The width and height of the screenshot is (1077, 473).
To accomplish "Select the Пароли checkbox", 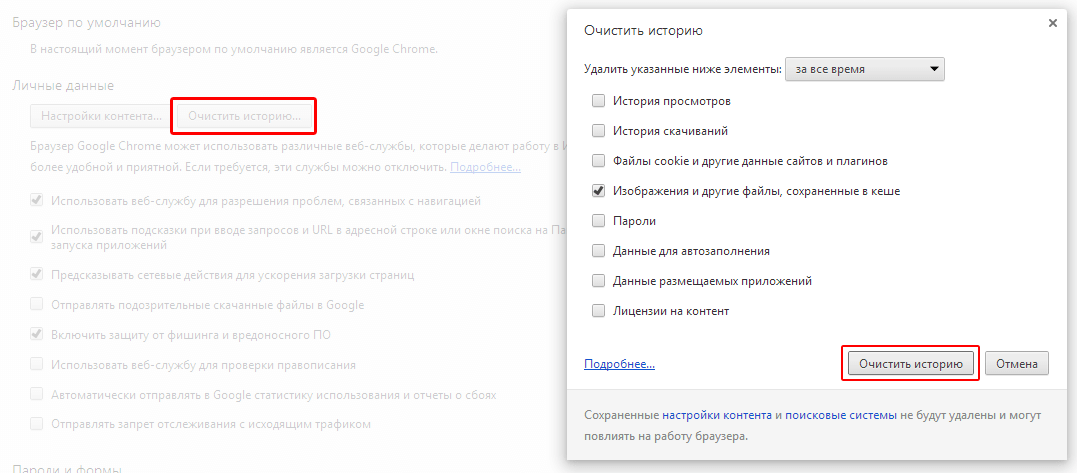I will [598, 221].
